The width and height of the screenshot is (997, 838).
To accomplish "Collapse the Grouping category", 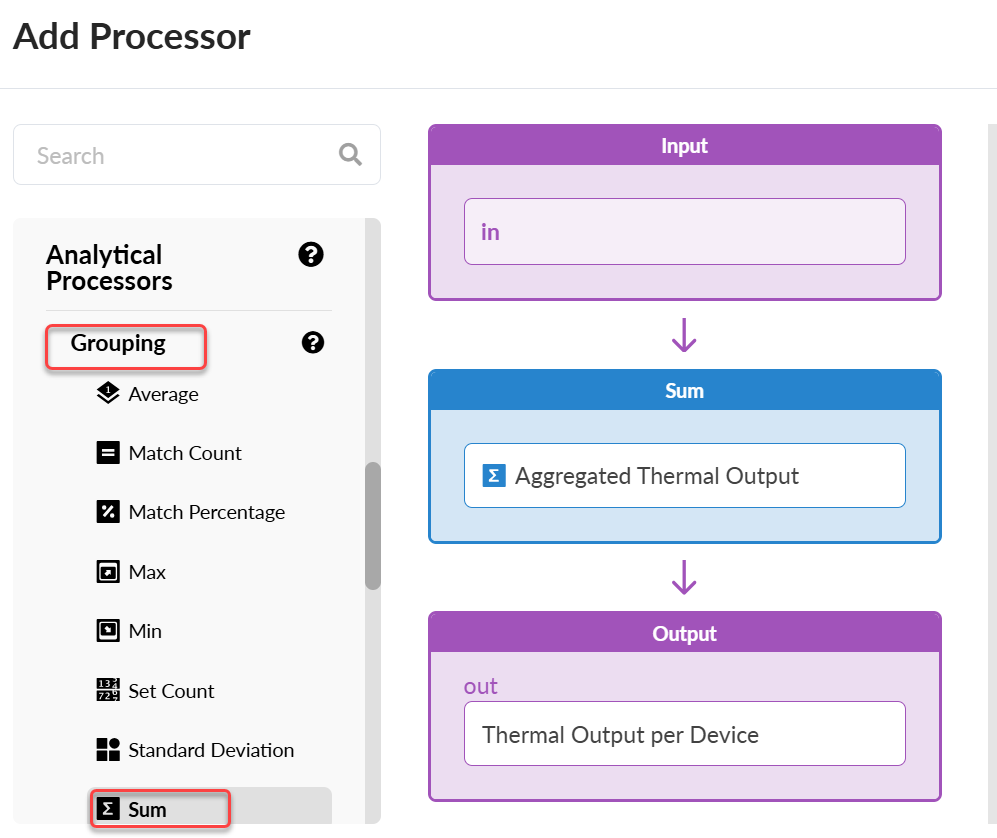I will 118,344.
